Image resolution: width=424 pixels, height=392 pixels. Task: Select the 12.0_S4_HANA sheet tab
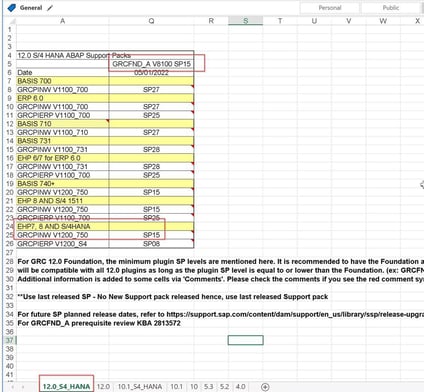click(x=66, y=387)
